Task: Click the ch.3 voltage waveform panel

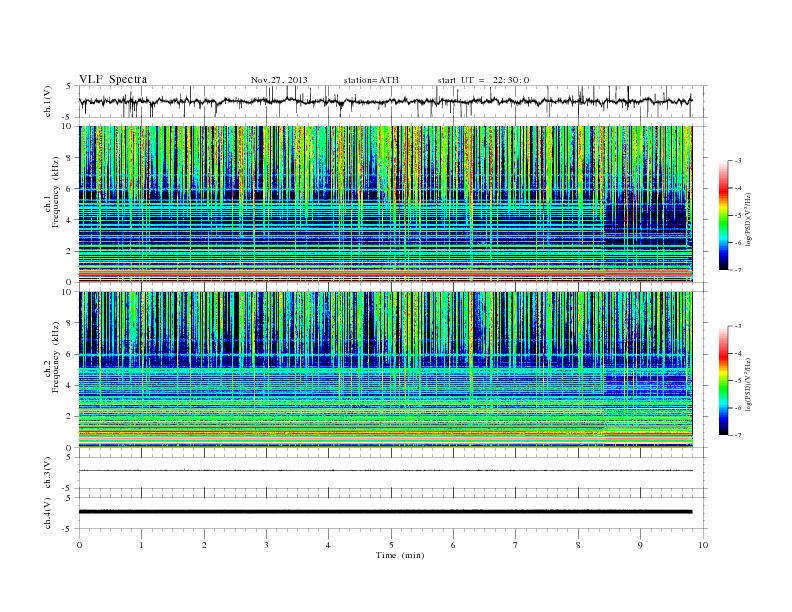Action: point(392,473)
